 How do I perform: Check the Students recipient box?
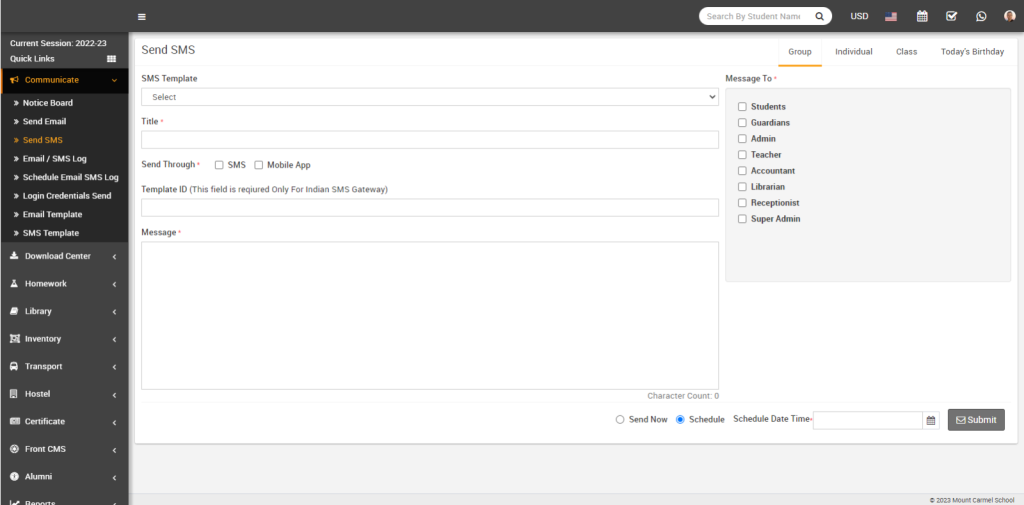(742, 106)
